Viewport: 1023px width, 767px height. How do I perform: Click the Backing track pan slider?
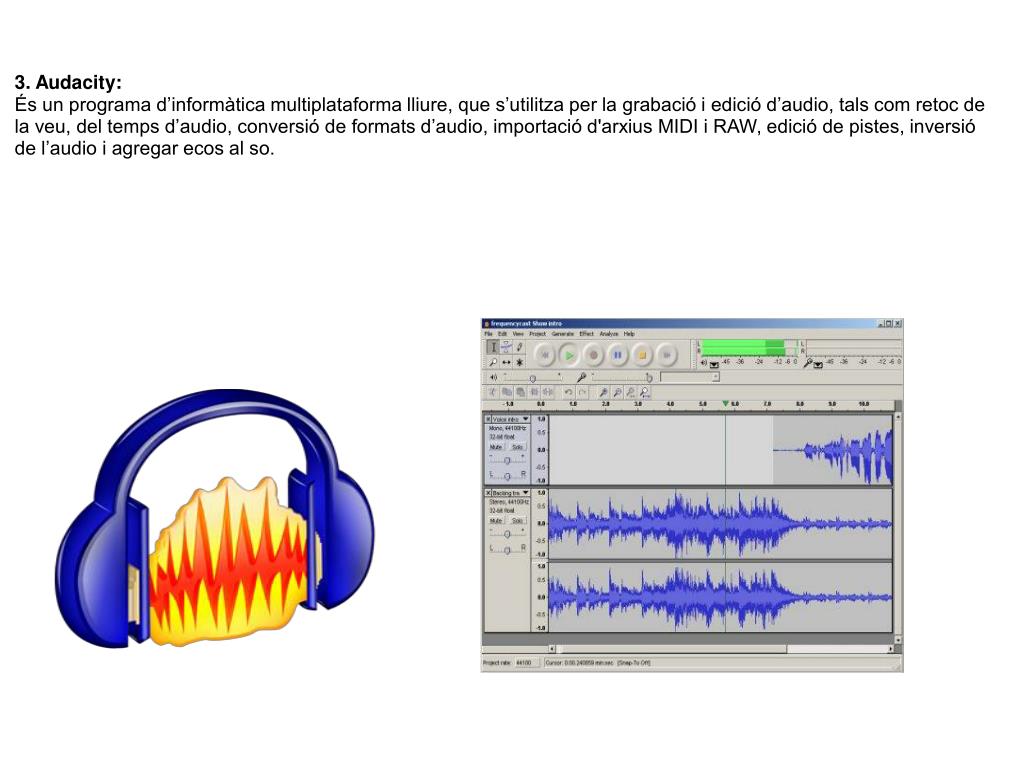tap(508, 550)
